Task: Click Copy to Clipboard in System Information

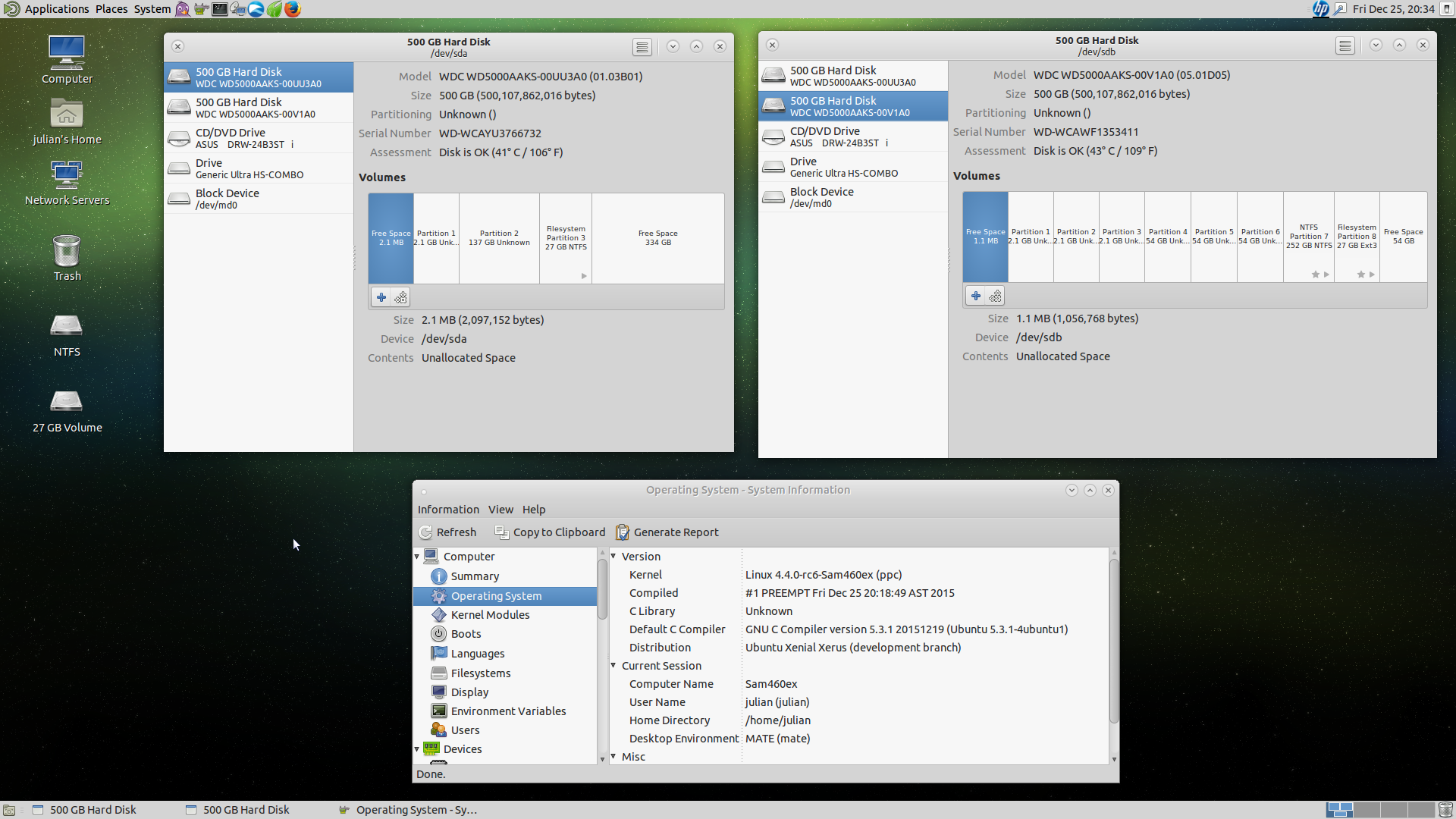Action: tap(551, 532)
